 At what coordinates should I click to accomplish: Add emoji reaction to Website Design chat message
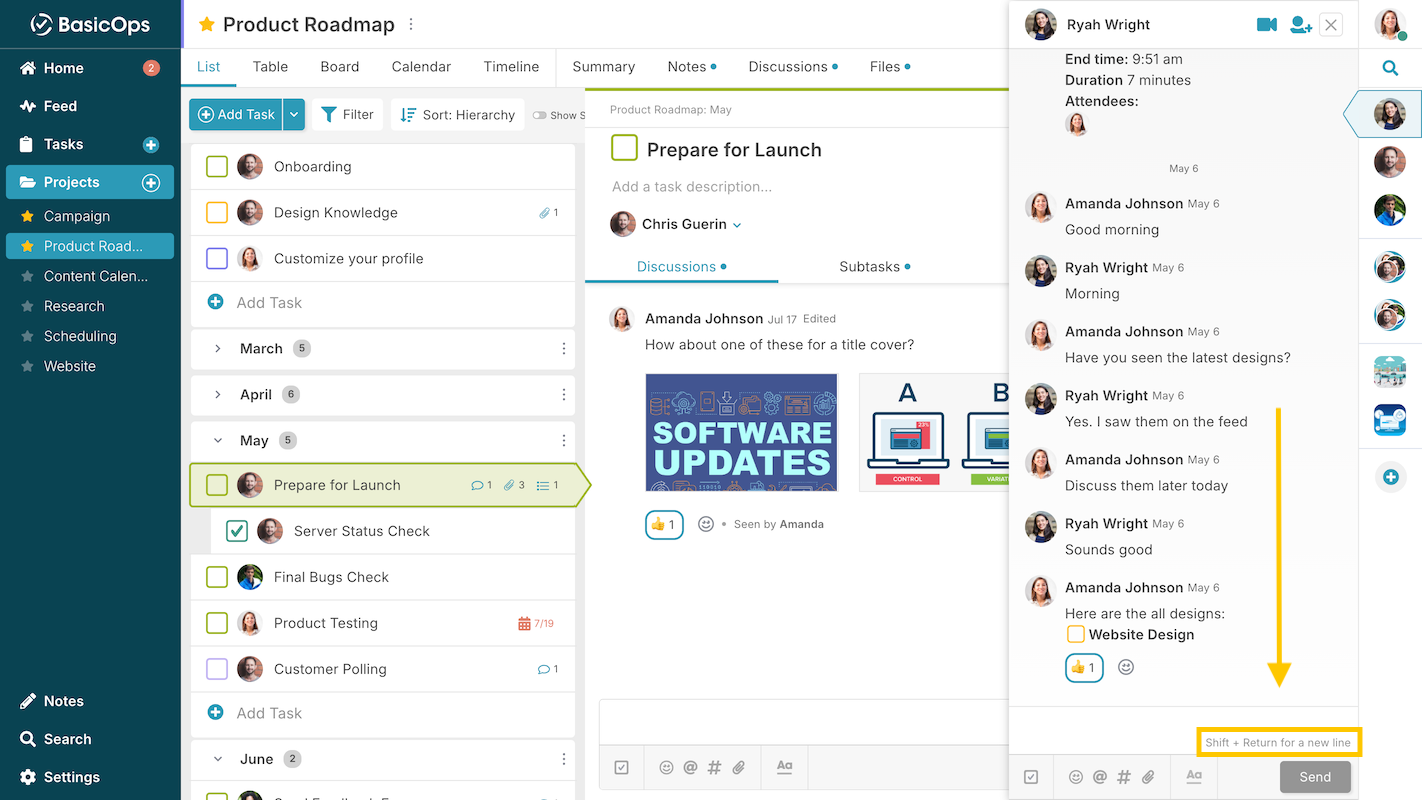1126,667
